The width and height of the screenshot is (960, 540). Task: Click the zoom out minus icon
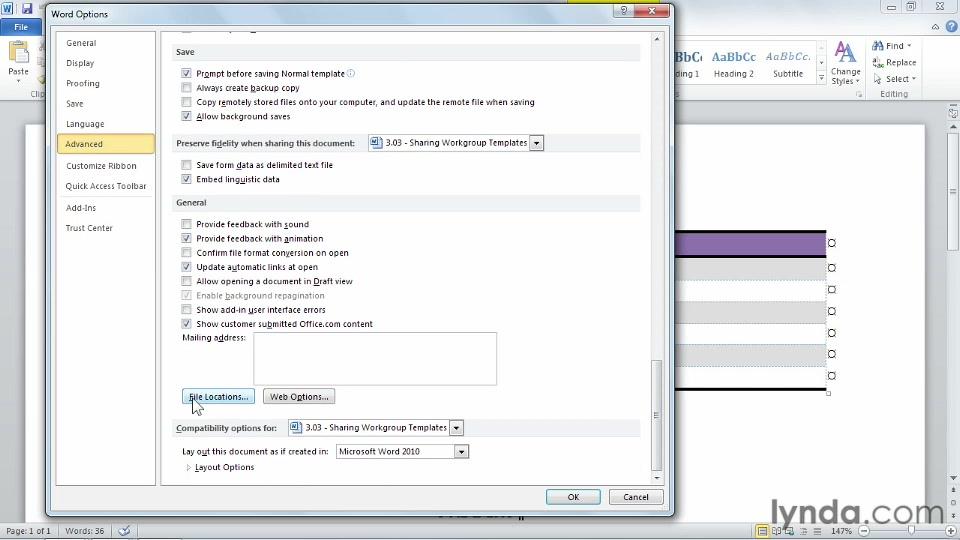point(864,531)
